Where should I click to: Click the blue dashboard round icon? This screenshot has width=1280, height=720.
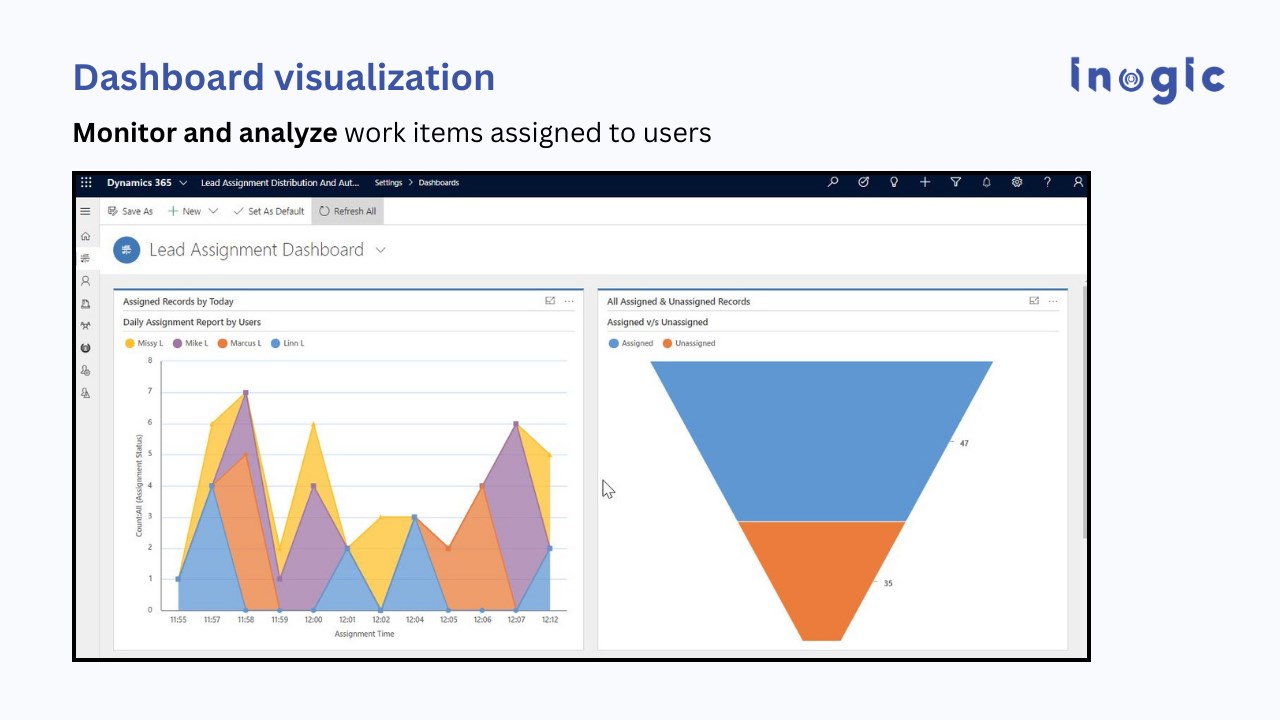point(126,250)
